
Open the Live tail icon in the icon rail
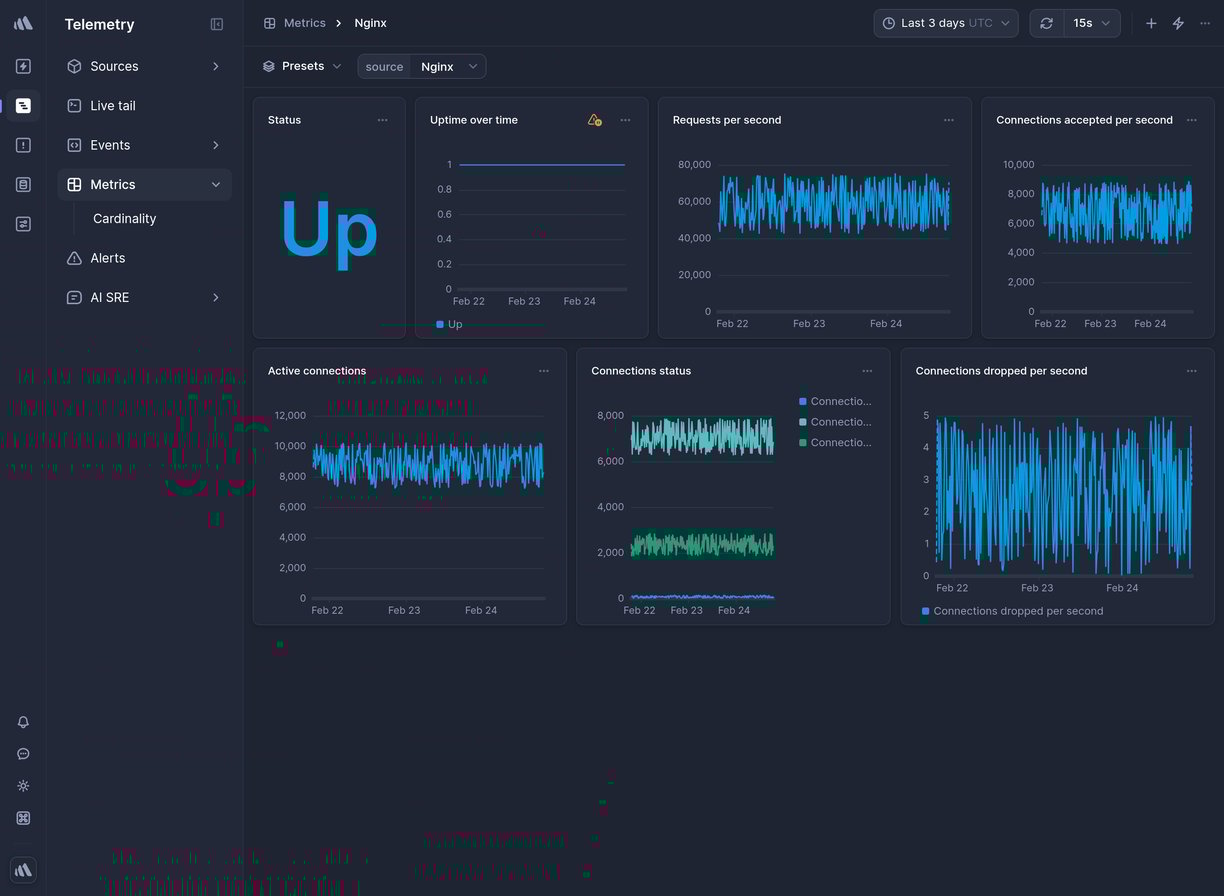23,105
